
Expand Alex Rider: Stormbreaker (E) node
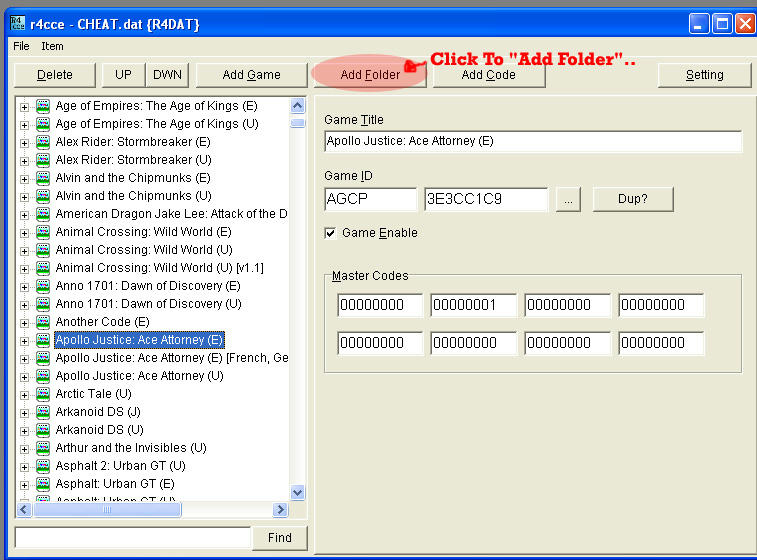pos(24,143)
